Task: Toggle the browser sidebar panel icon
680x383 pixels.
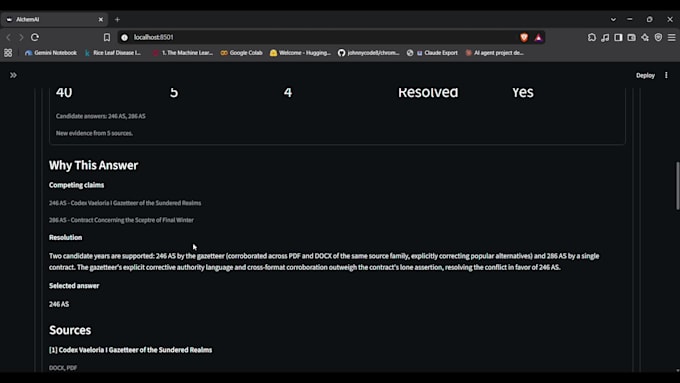Action: pos(618,37)
